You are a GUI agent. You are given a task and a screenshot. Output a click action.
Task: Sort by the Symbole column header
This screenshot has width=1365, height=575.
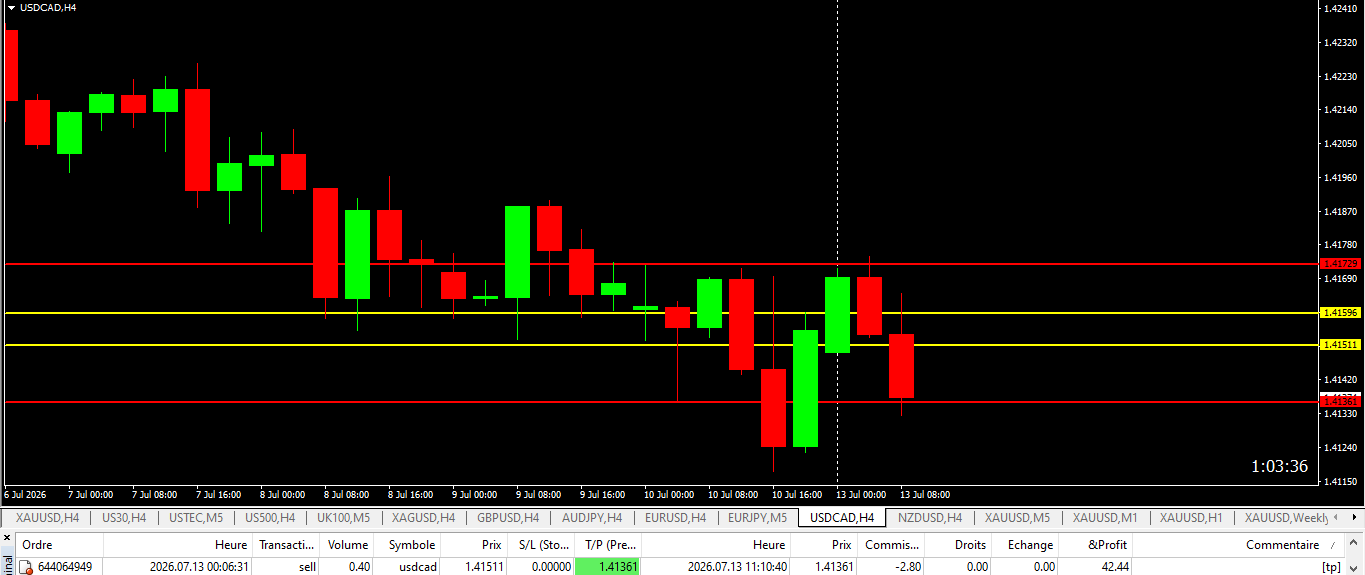pyautogui.click(x=408, y=545)
